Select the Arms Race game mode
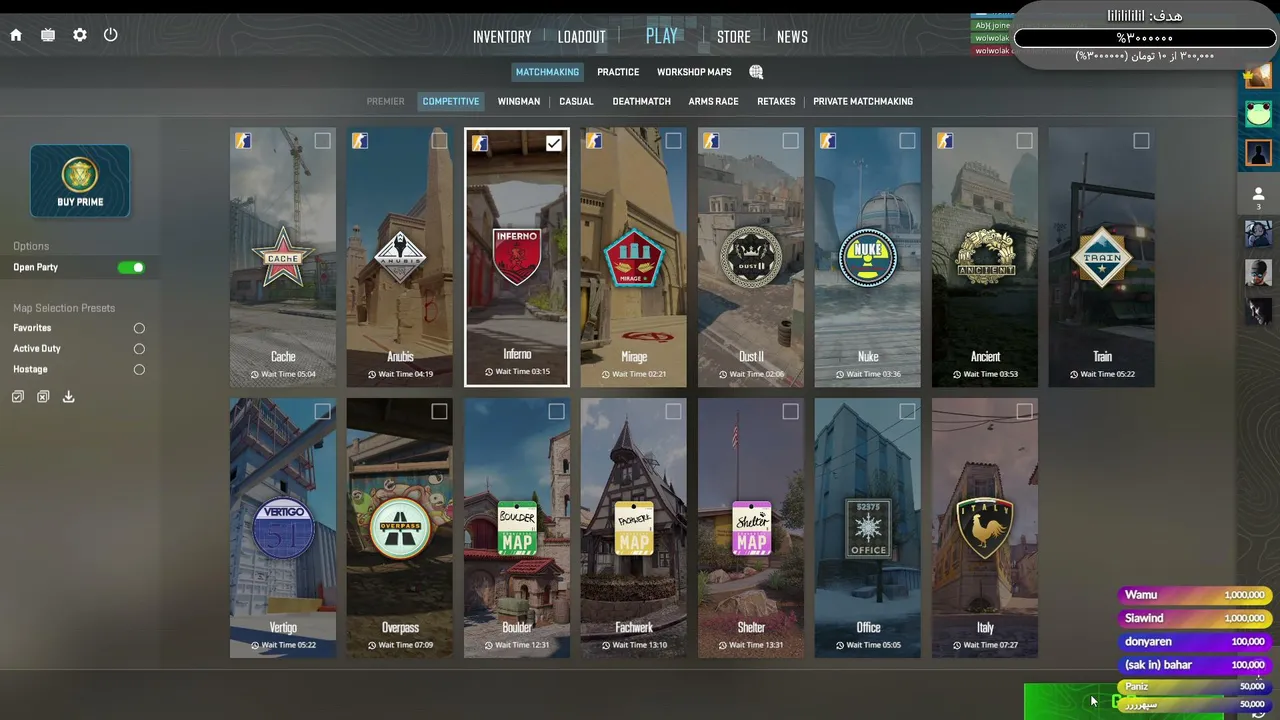The height and width of the screenshot is (720, 1280). point(713,101)
